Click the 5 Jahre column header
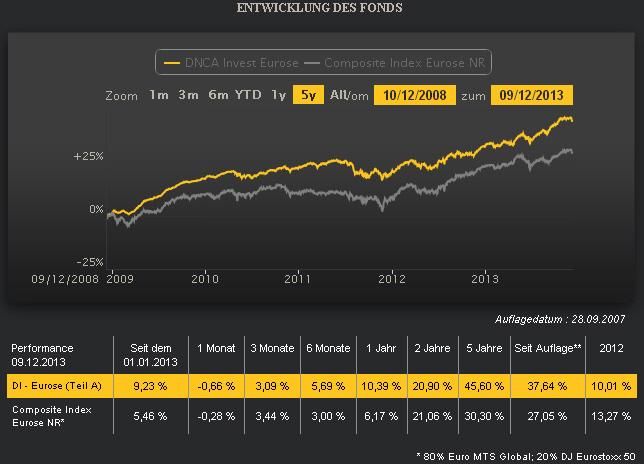The width and height of the screenshot is (644, 464). tap(484, 348)
